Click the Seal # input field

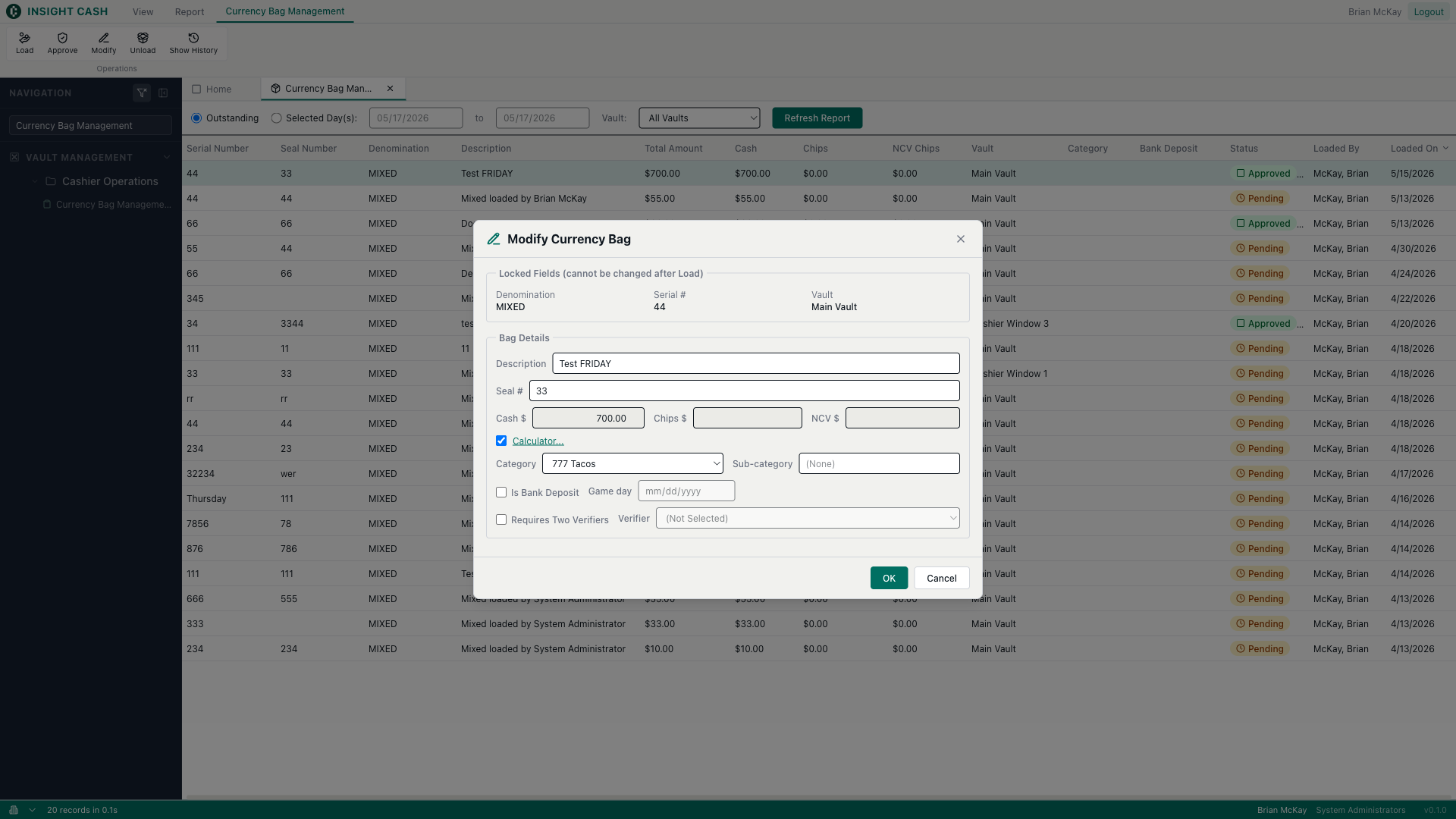coord(745,391)
